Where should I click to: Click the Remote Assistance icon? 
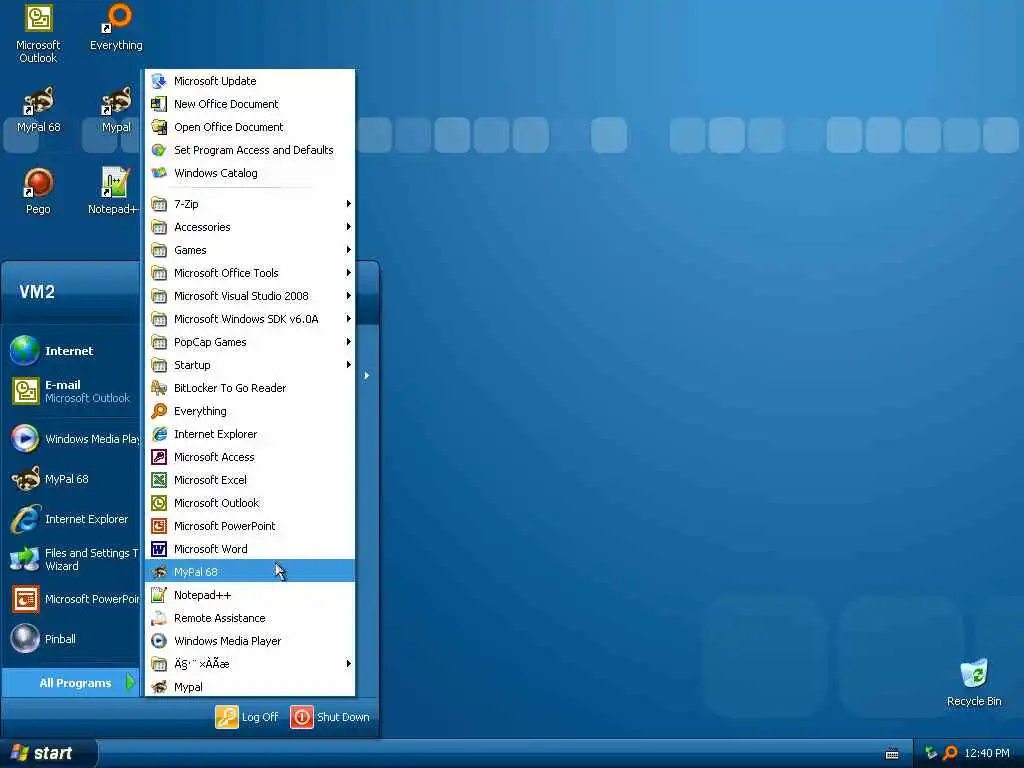[159, 618]
